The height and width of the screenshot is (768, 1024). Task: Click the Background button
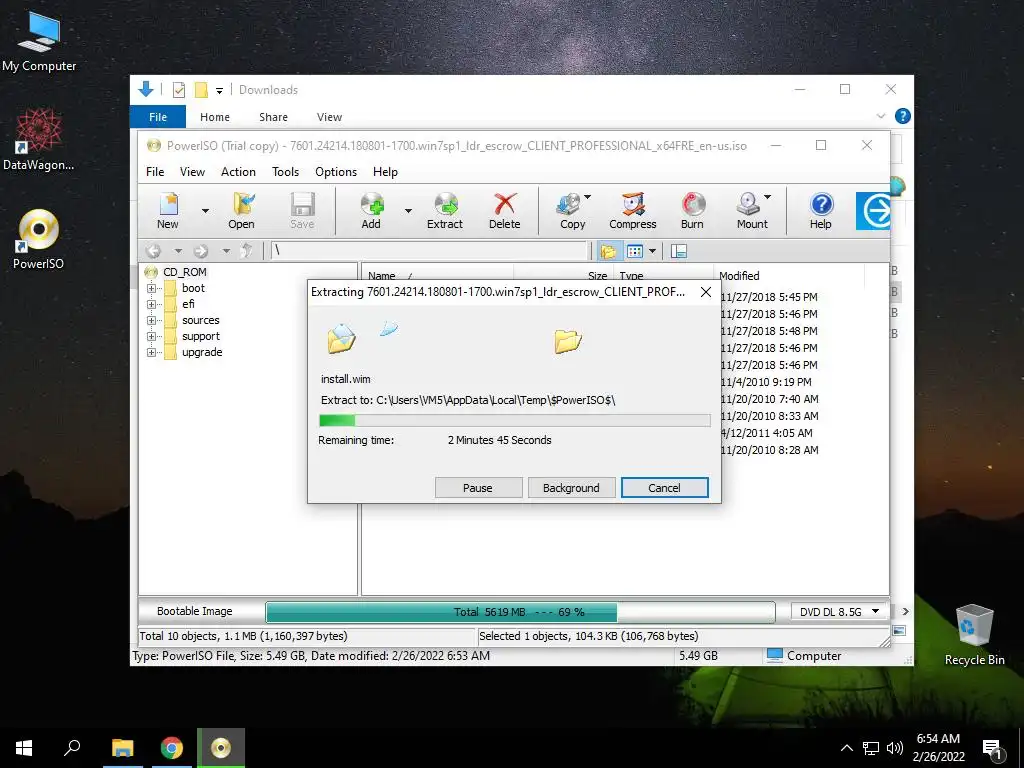point(571,488)
